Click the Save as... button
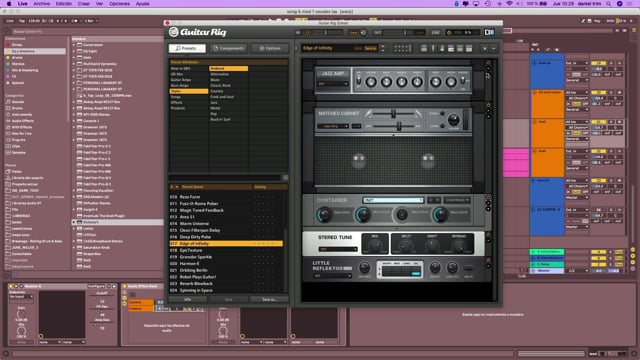This screenshot has height=360, width=640. [269, 299]
